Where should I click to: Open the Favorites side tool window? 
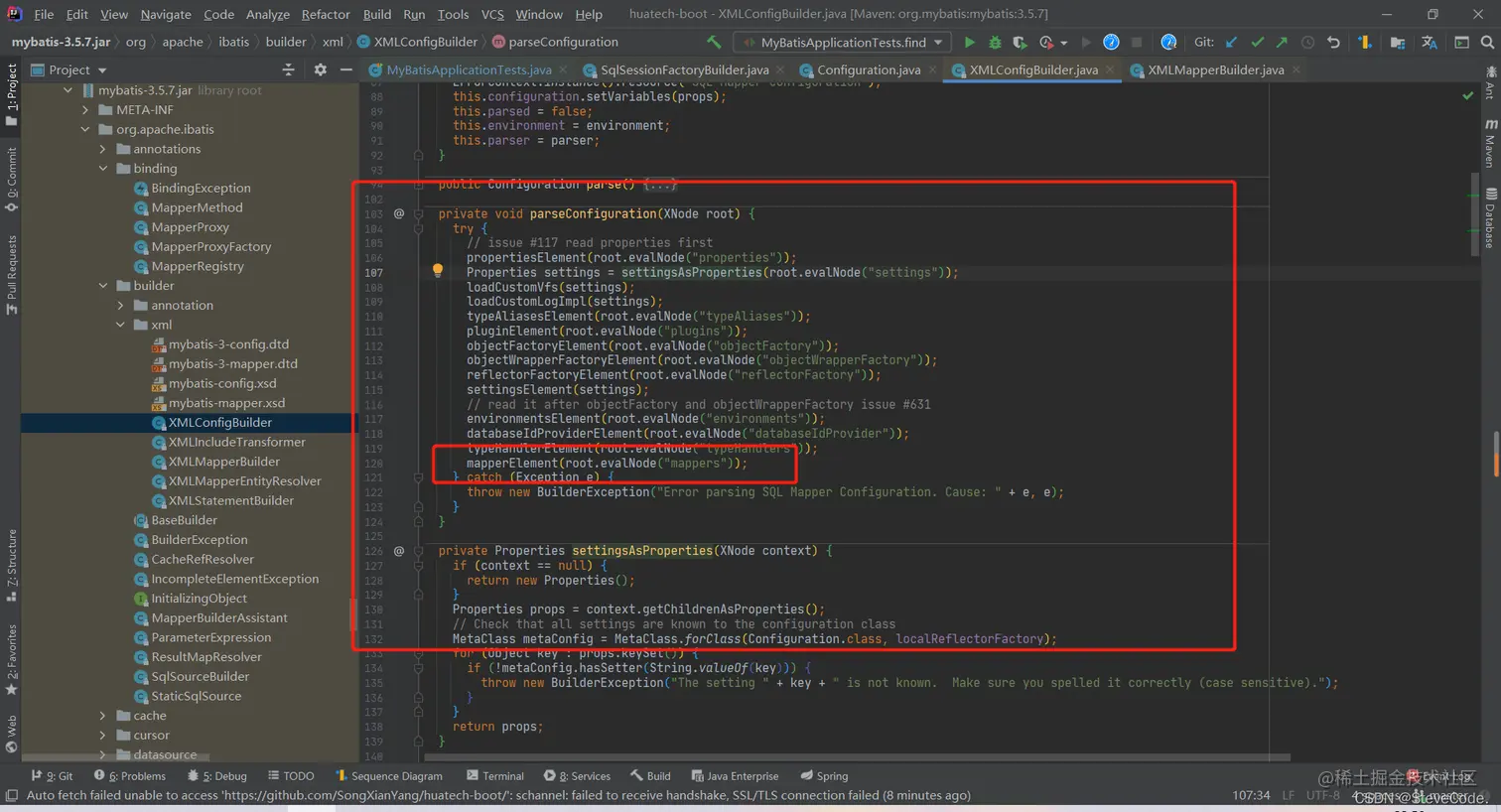click(11, 659)
